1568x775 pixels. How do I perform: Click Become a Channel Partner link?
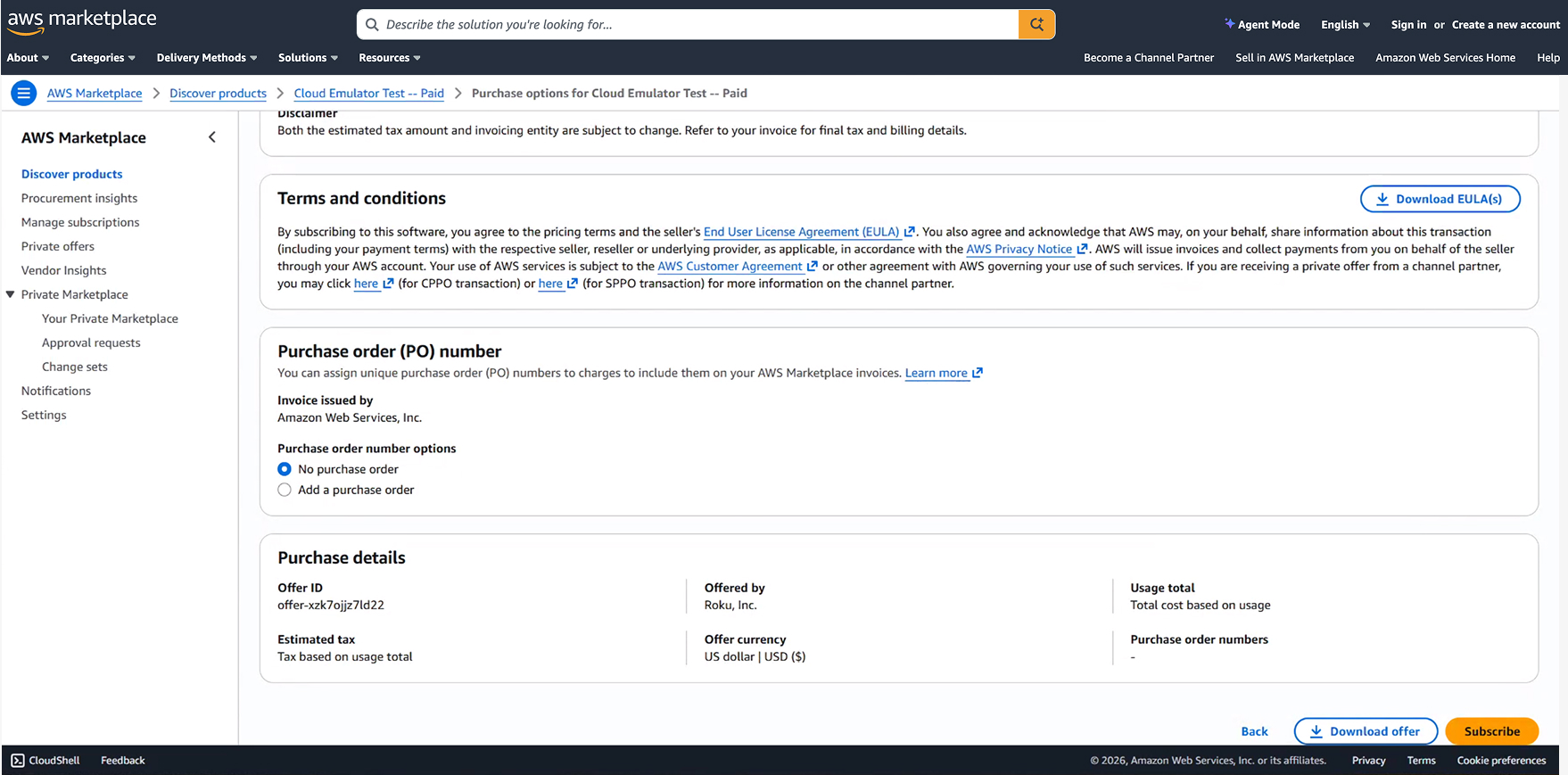coord(1149,58)
